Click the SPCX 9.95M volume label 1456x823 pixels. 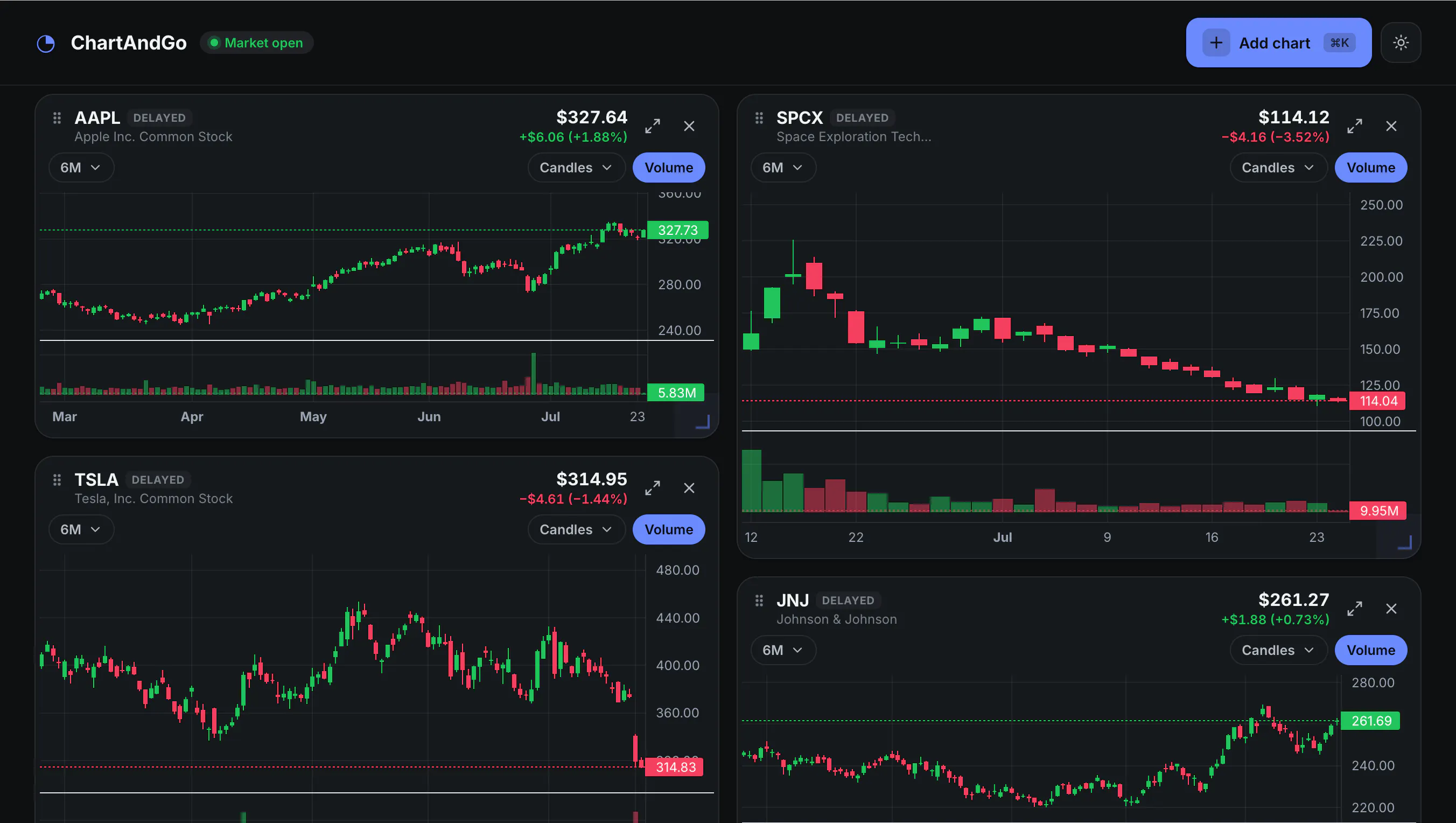pos(1378,511)
